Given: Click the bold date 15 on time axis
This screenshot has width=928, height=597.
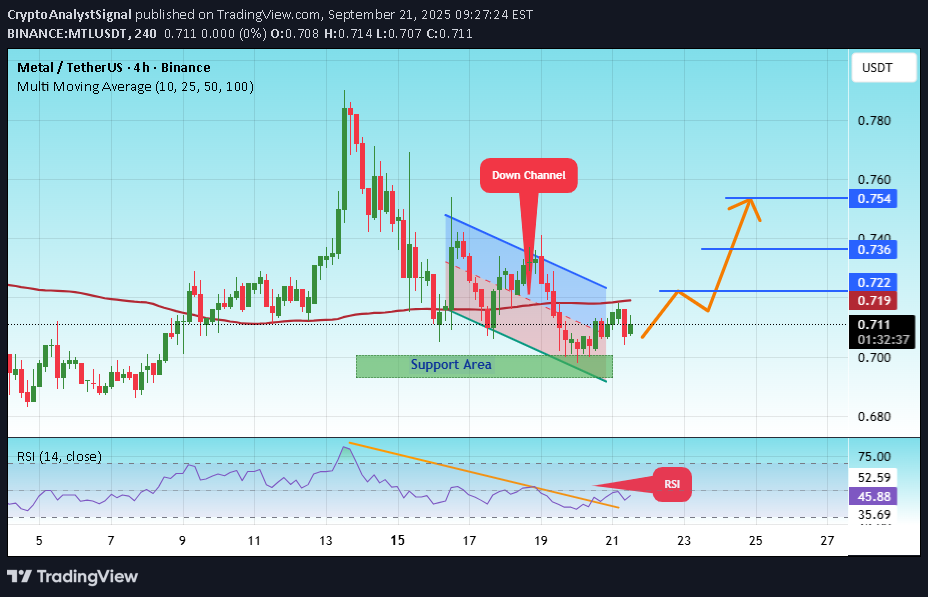Looking at the screenshot, I should (398, 540).
